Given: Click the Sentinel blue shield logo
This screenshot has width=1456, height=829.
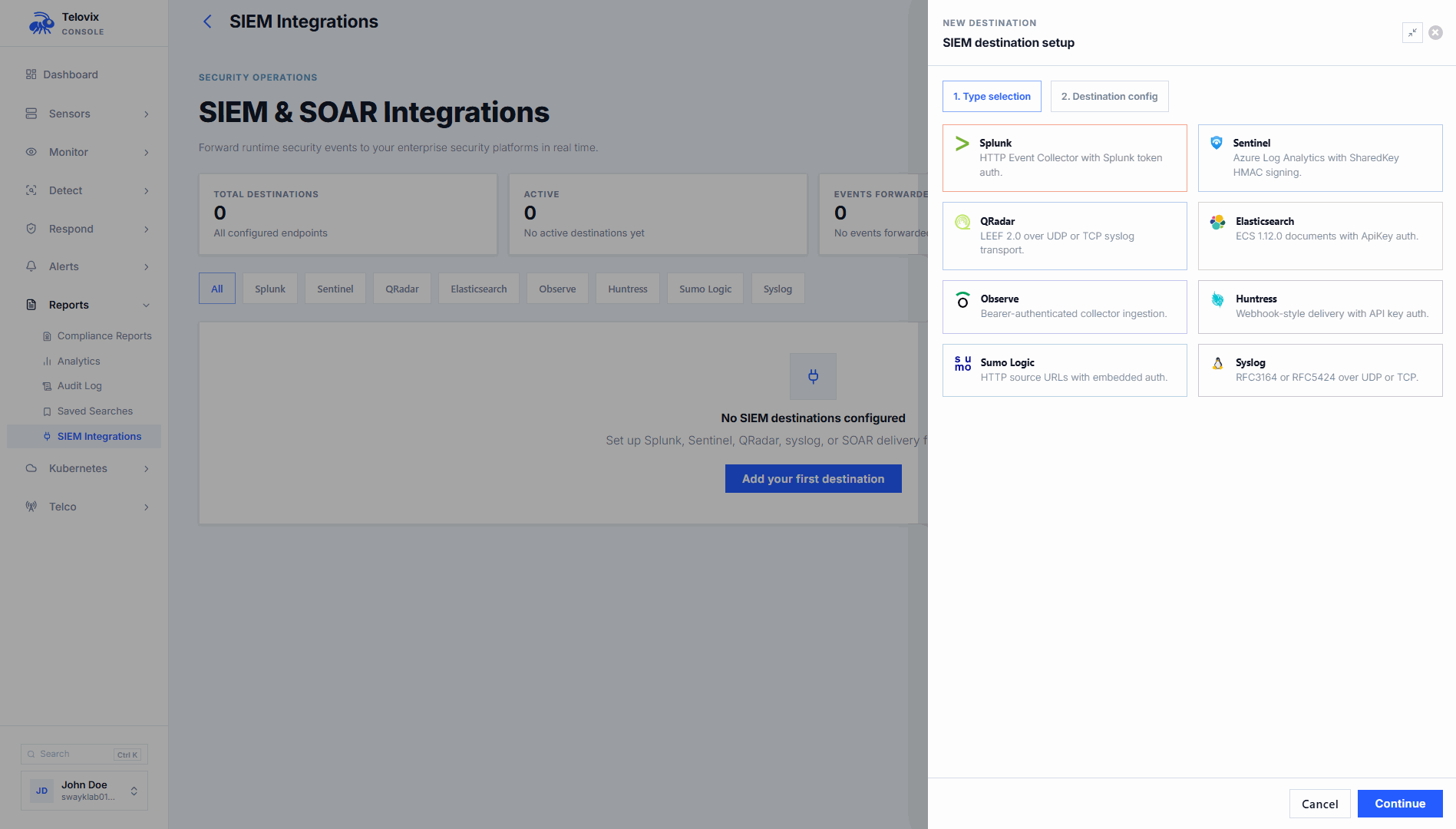Looking at the screenshot, I should click(x=1217, y=143).
